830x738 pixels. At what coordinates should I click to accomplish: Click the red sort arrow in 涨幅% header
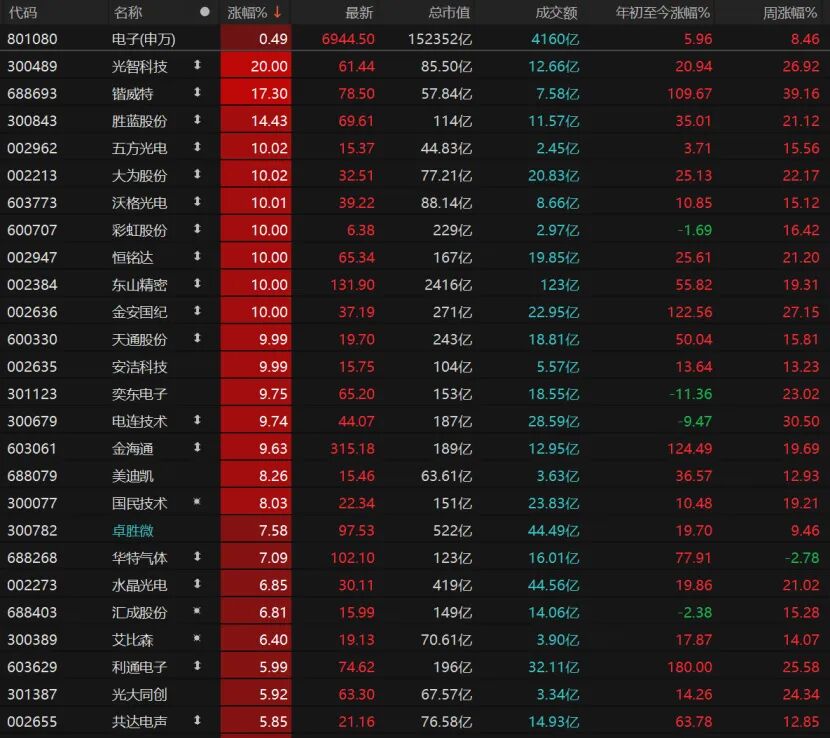click(277, 12)
